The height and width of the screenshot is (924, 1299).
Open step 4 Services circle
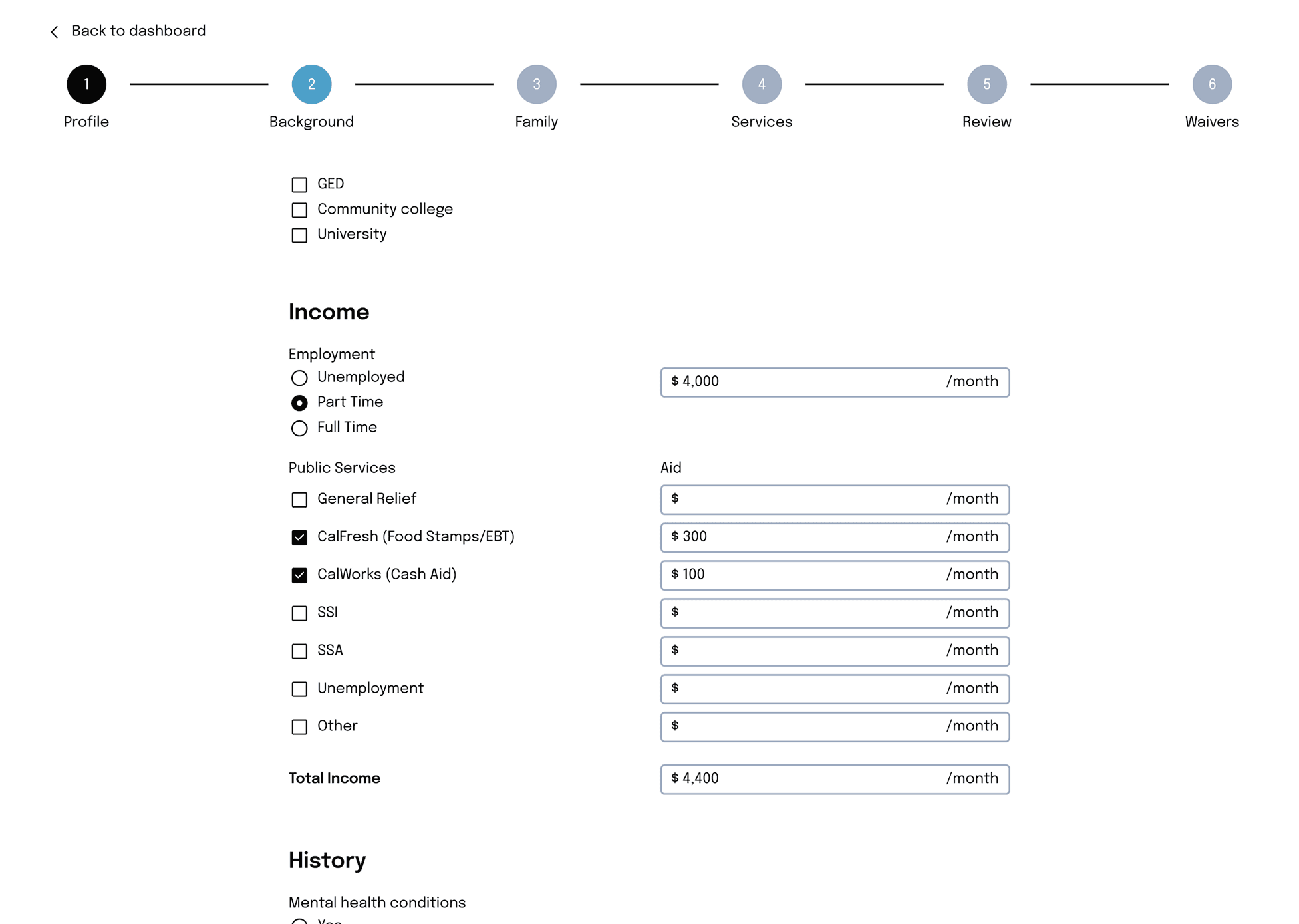point(762,84)
